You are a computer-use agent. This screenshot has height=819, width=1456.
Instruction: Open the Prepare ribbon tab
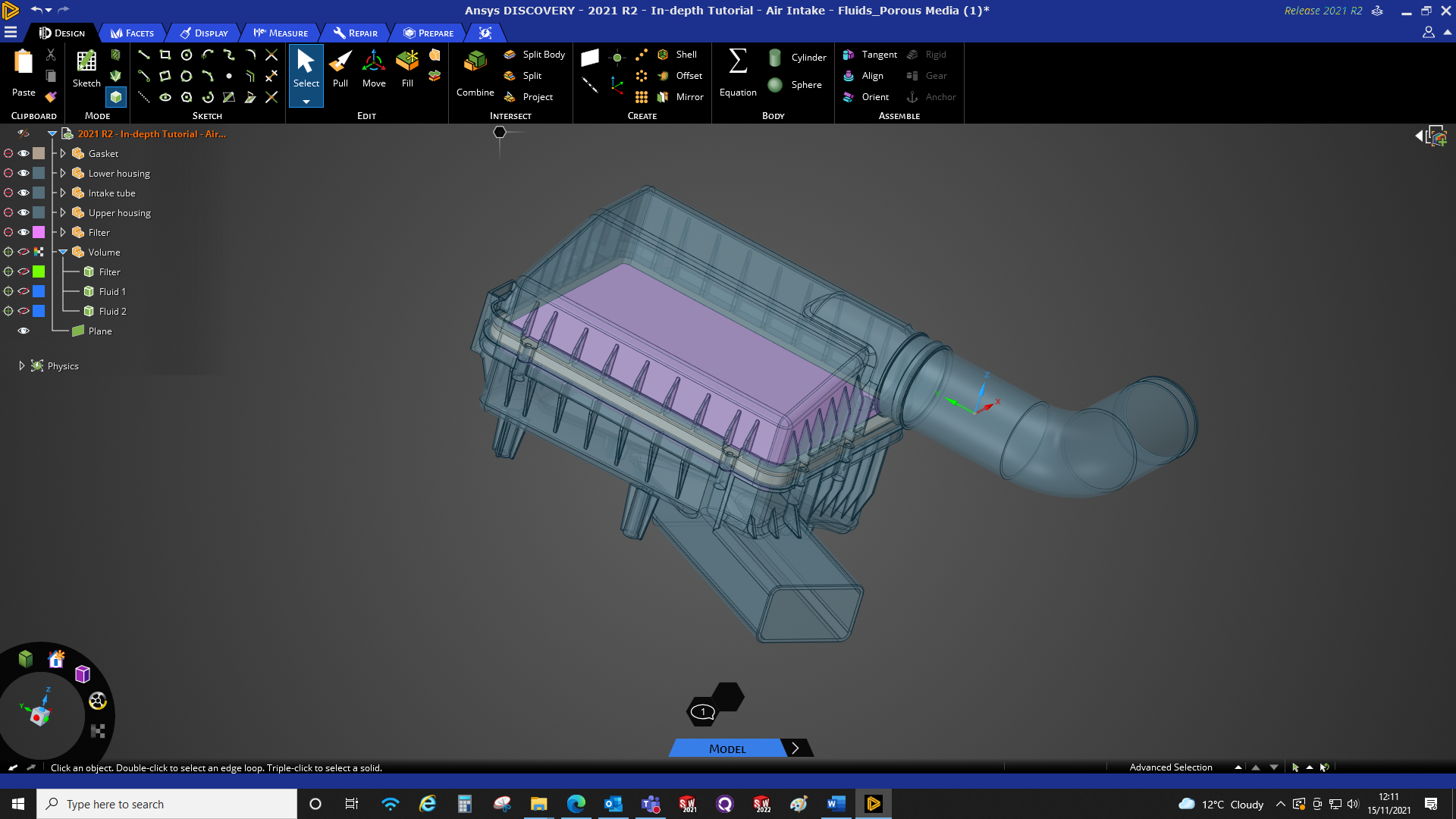(428, 33)
